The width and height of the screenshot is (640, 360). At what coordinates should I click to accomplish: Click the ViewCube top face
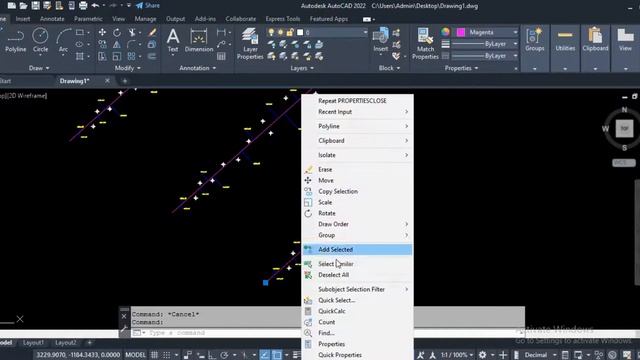pyautogui.click(x=624, y=129)
